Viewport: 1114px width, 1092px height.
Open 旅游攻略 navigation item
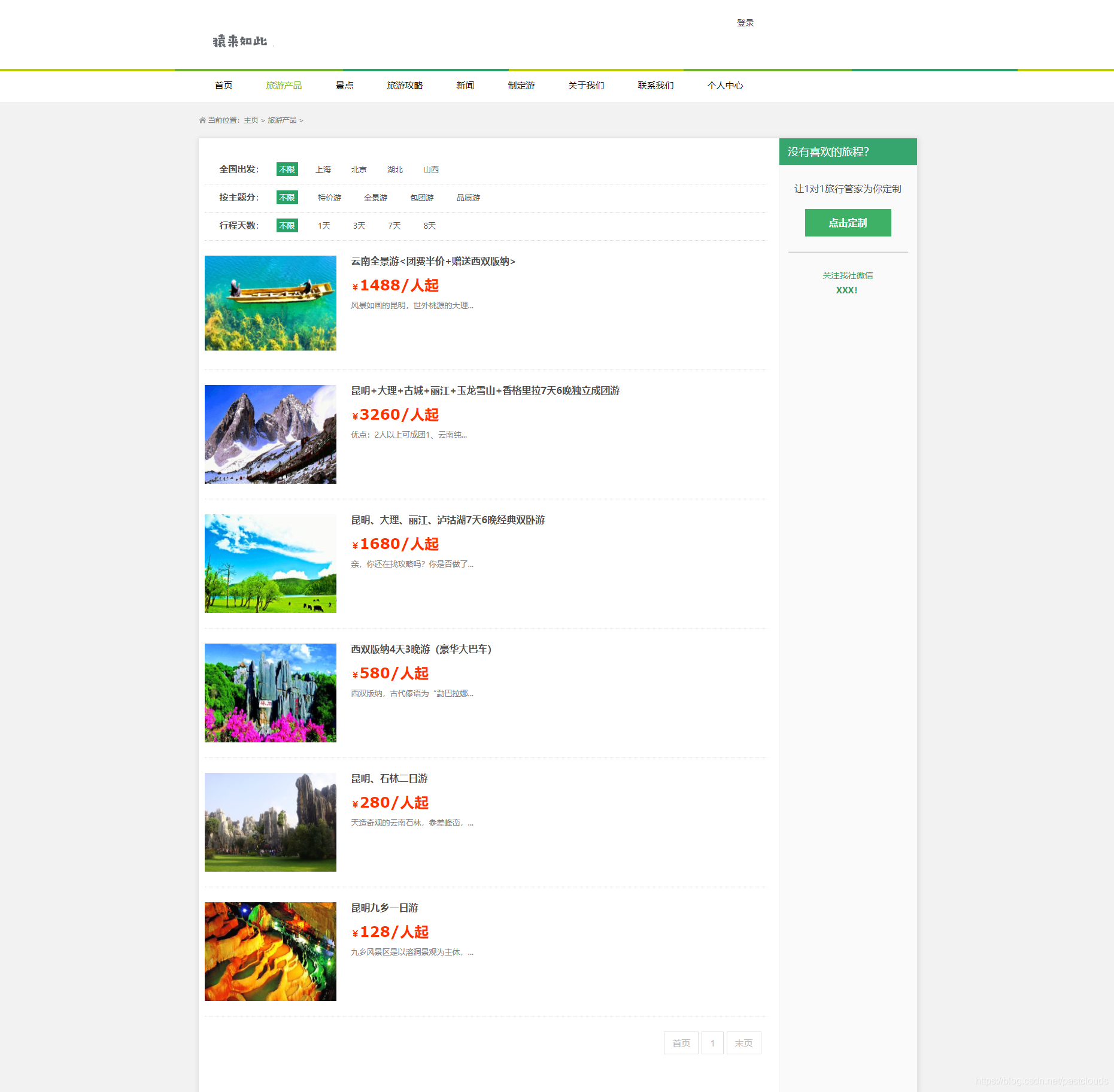[405, 86]
